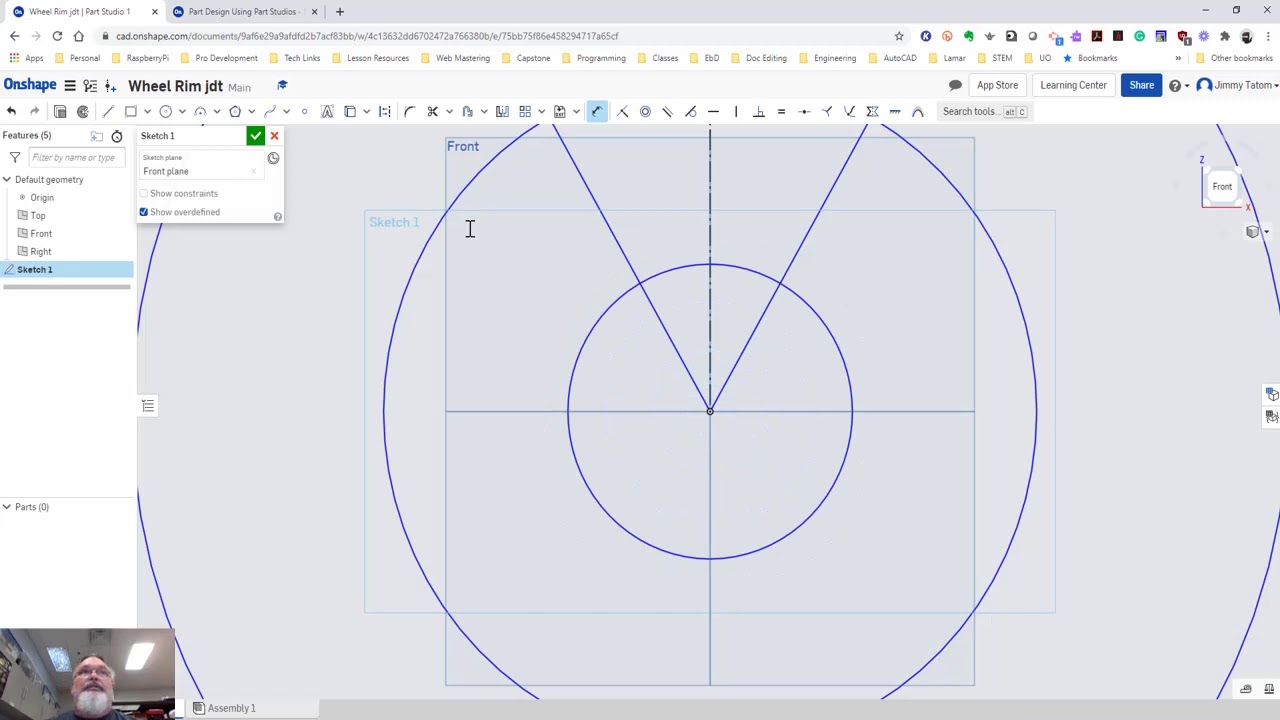Screen dimensions: 1280x720
Task: Select the Polygon sketch tool
Action: click(235, 111)
